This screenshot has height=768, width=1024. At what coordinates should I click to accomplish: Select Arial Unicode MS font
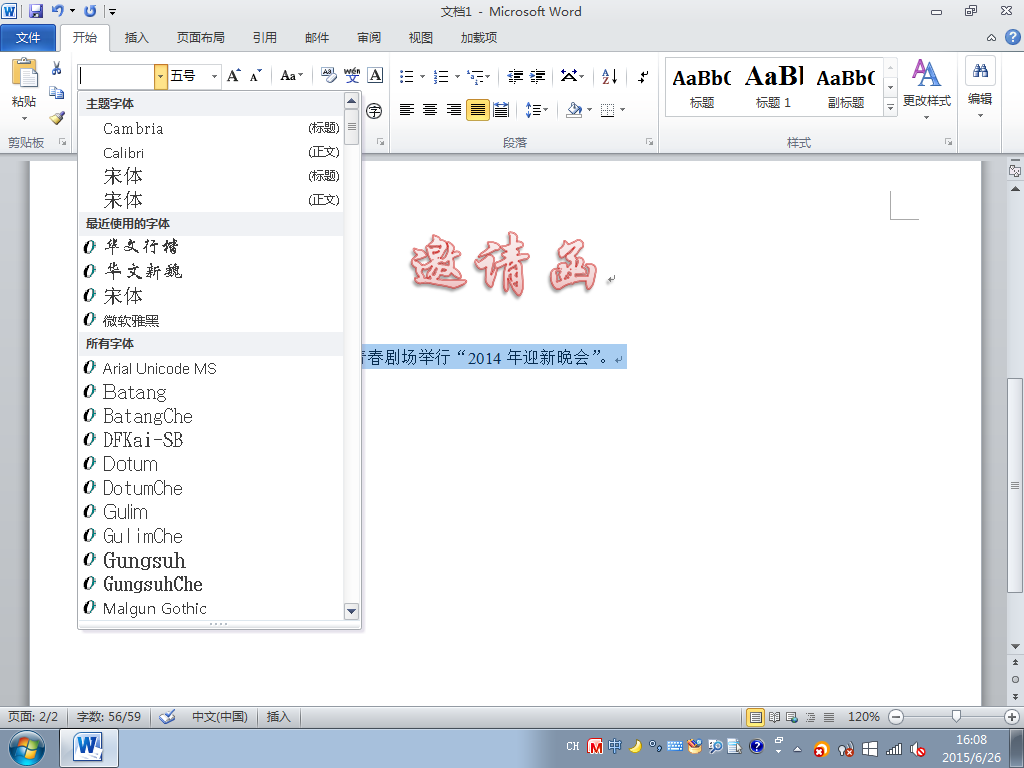211,368
